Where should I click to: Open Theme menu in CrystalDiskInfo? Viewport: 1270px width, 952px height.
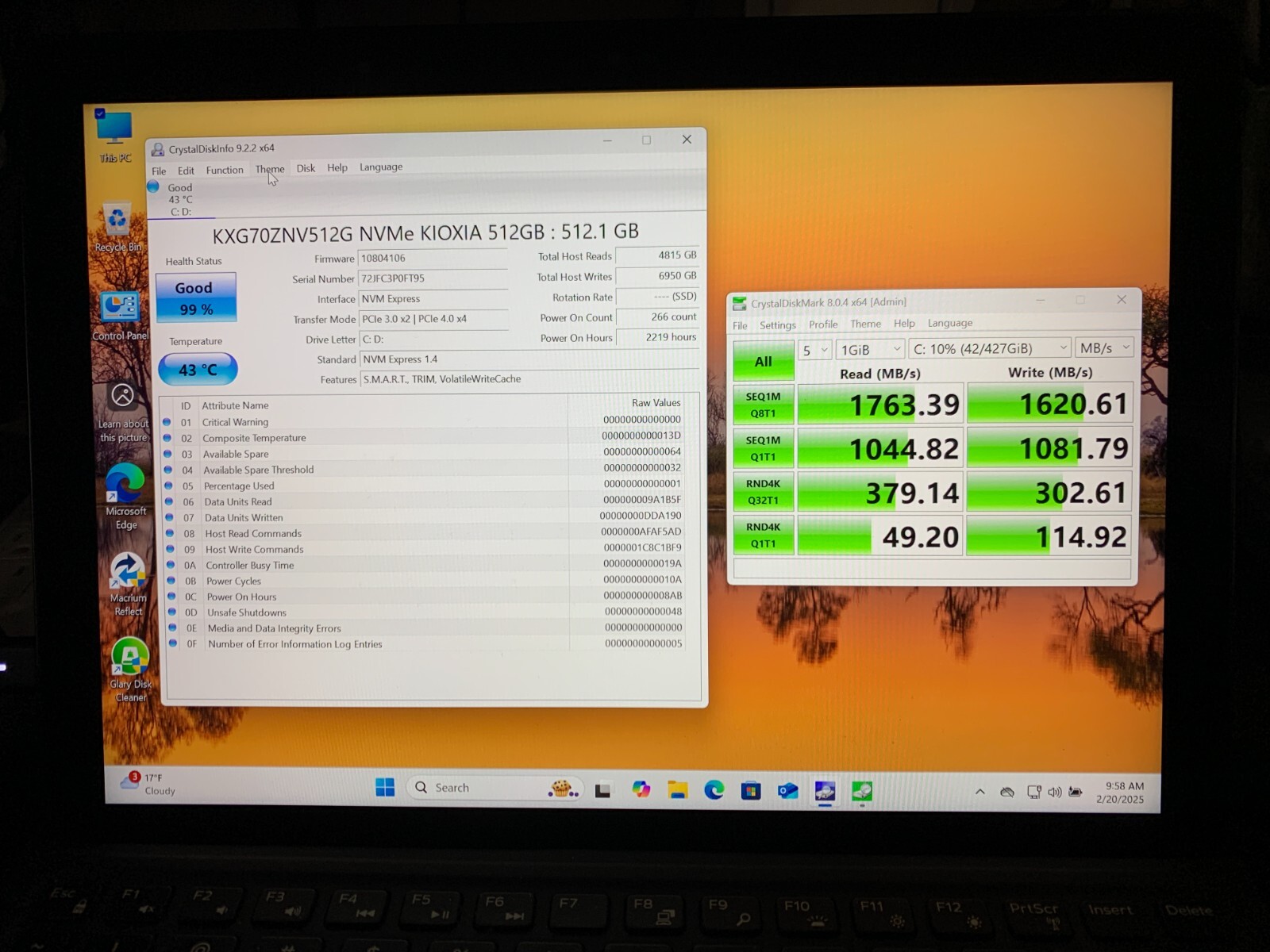270,169
